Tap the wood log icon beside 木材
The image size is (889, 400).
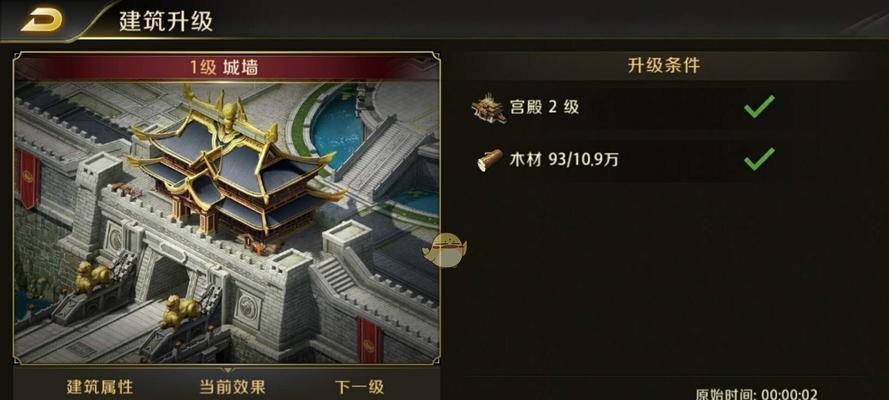(489, 160)
